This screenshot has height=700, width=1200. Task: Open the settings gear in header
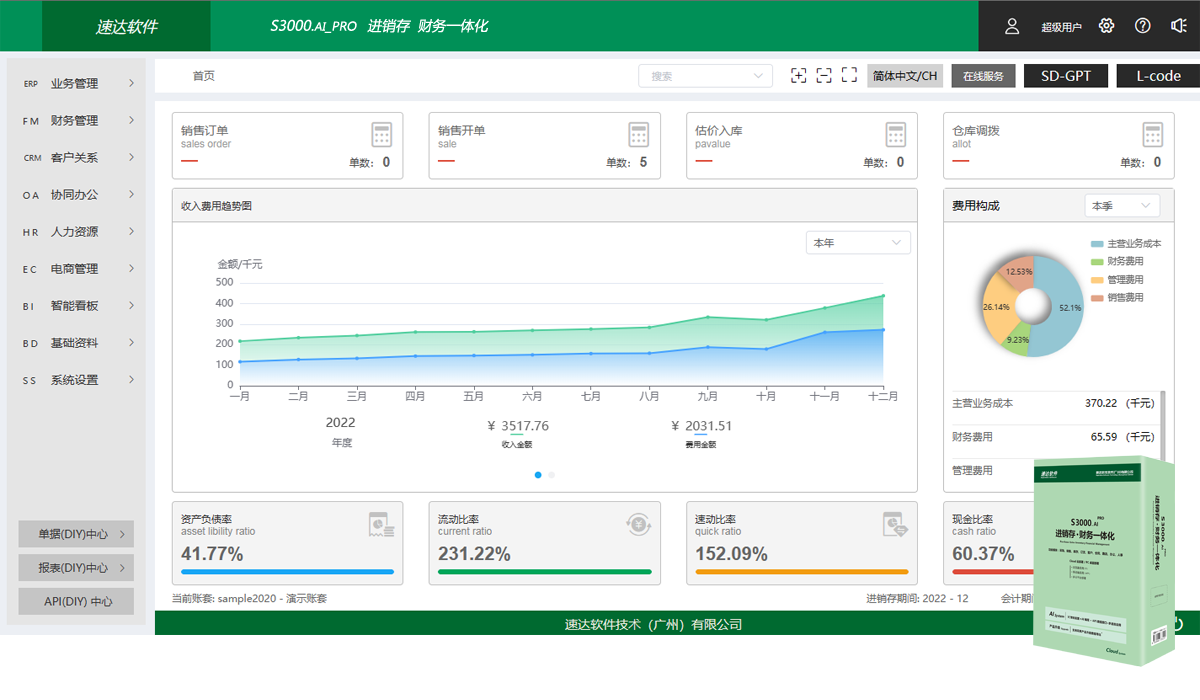pyautogui.click(x=1106, y=26)
